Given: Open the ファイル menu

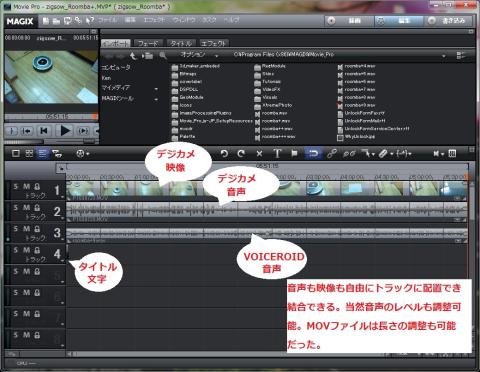Looking at the screenshot, I should [107, 20].
